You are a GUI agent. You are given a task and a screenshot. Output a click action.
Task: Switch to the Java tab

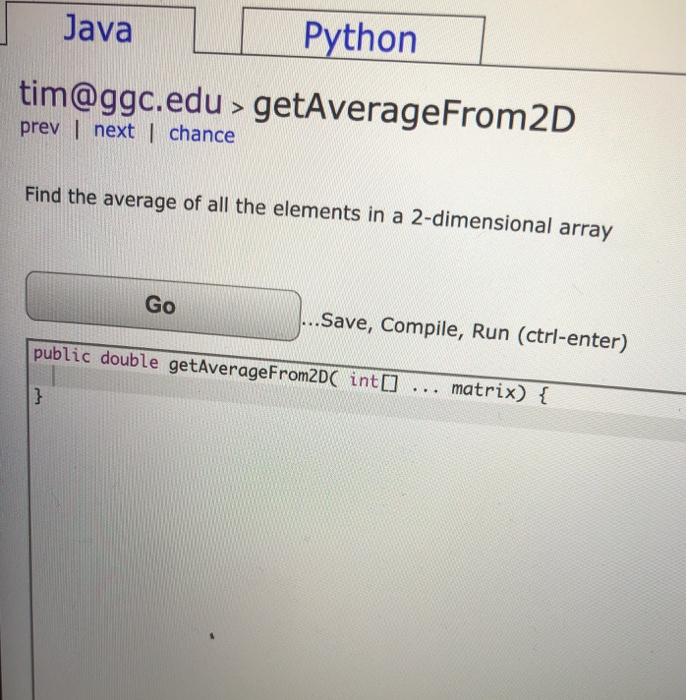[x=98, y=29]
